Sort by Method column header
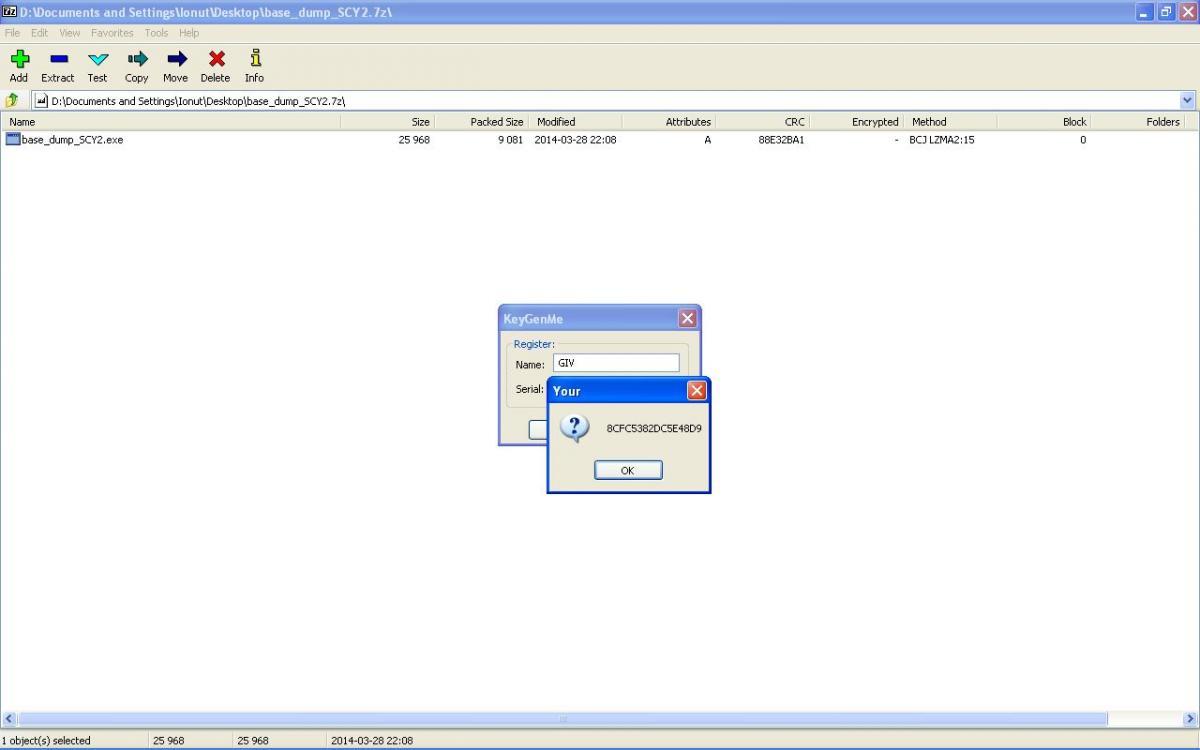This screenshot has width=1200, height=750. 949,122
